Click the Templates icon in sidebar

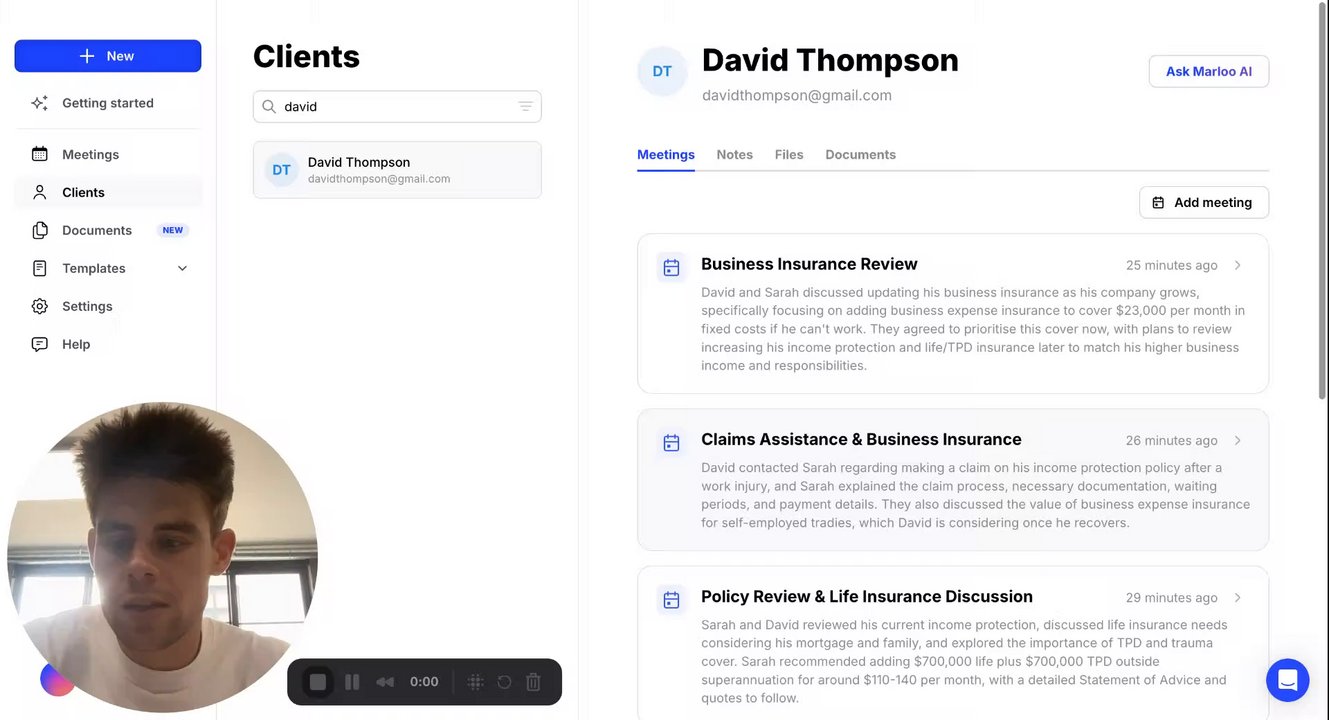point(40,268)
